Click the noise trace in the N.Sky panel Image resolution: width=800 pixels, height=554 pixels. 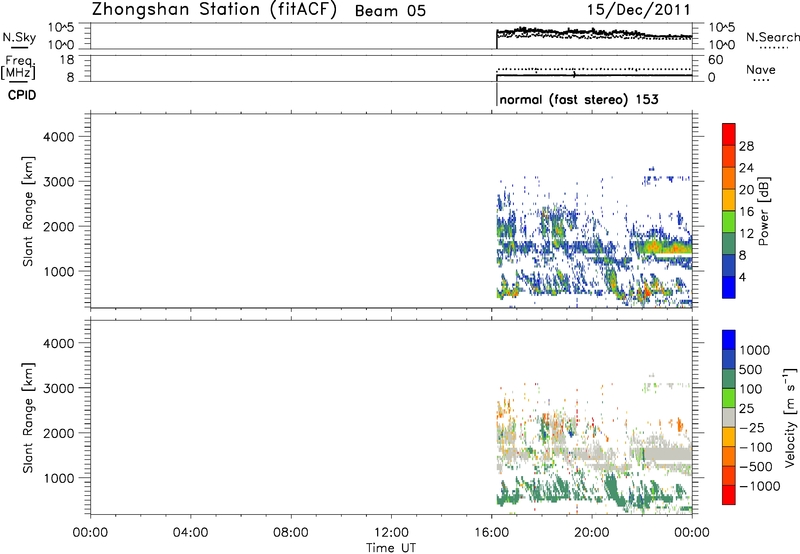pos(594,34)
